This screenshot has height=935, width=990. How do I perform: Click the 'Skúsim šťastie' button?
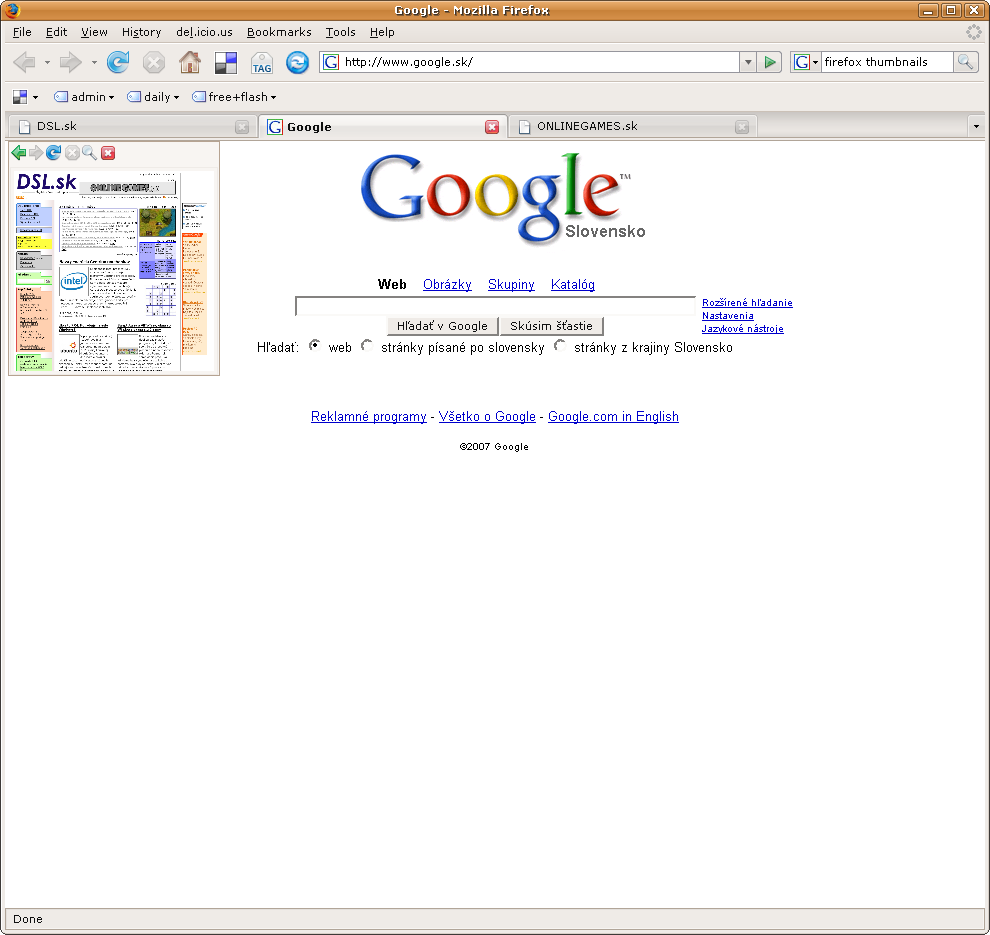click(x=551, y=326)
